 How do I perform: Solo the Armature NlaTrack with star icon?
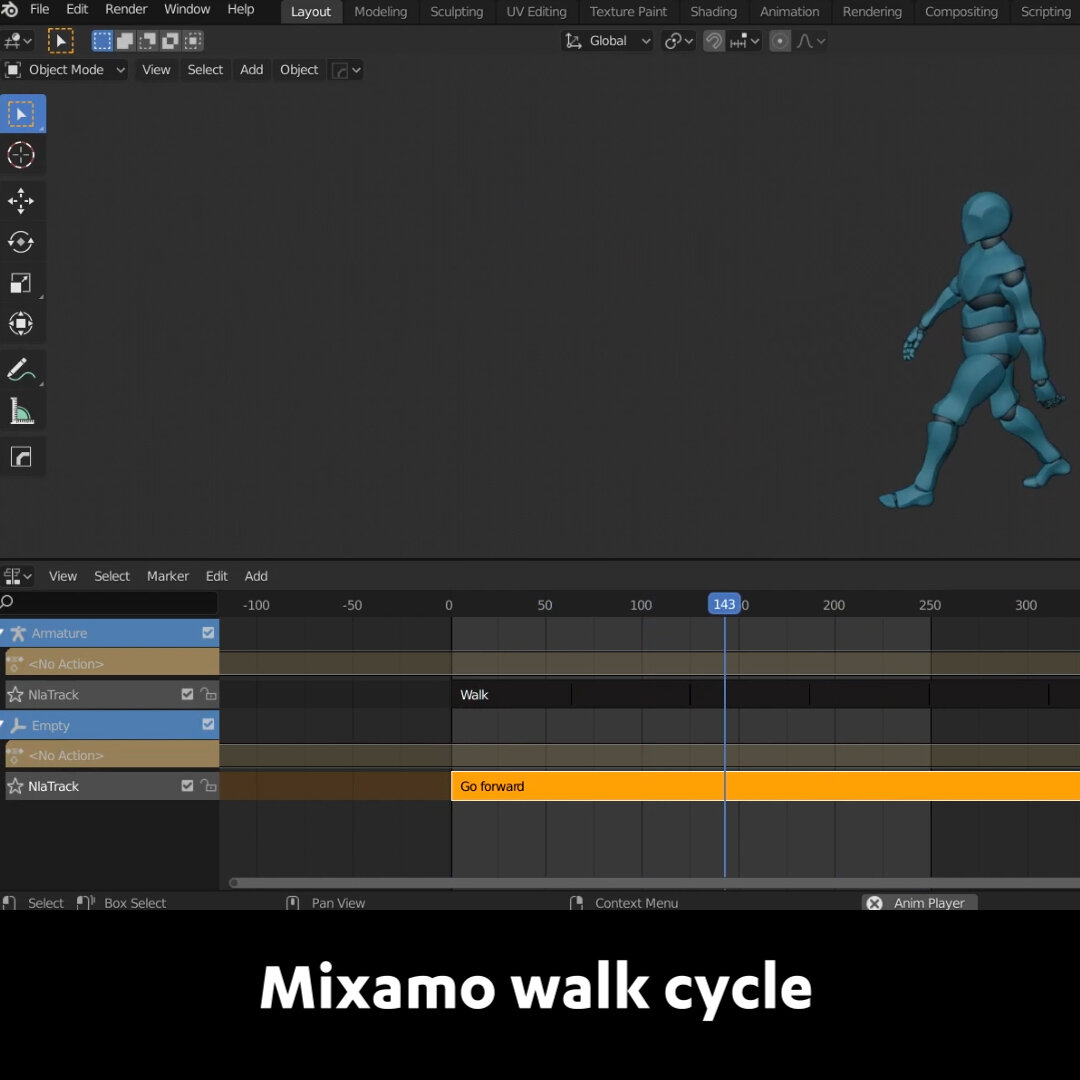15,694
